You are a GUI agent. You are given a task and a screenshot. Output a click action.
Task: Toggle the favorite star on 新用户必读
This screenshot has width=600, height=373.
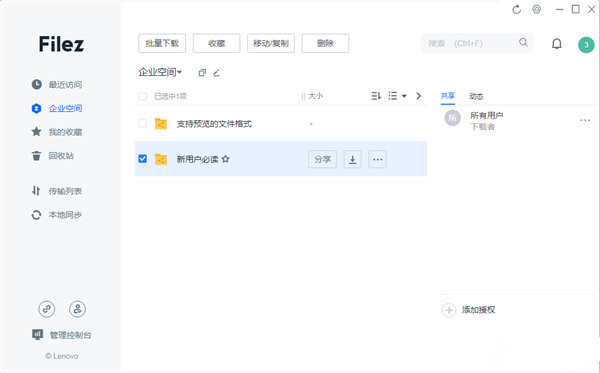pos(225,159)
